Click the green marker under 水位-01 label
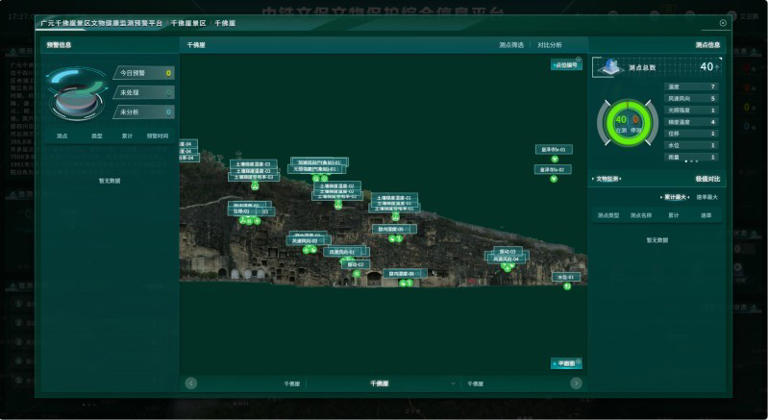Screen dimensions: 768x420 [566, 286]
